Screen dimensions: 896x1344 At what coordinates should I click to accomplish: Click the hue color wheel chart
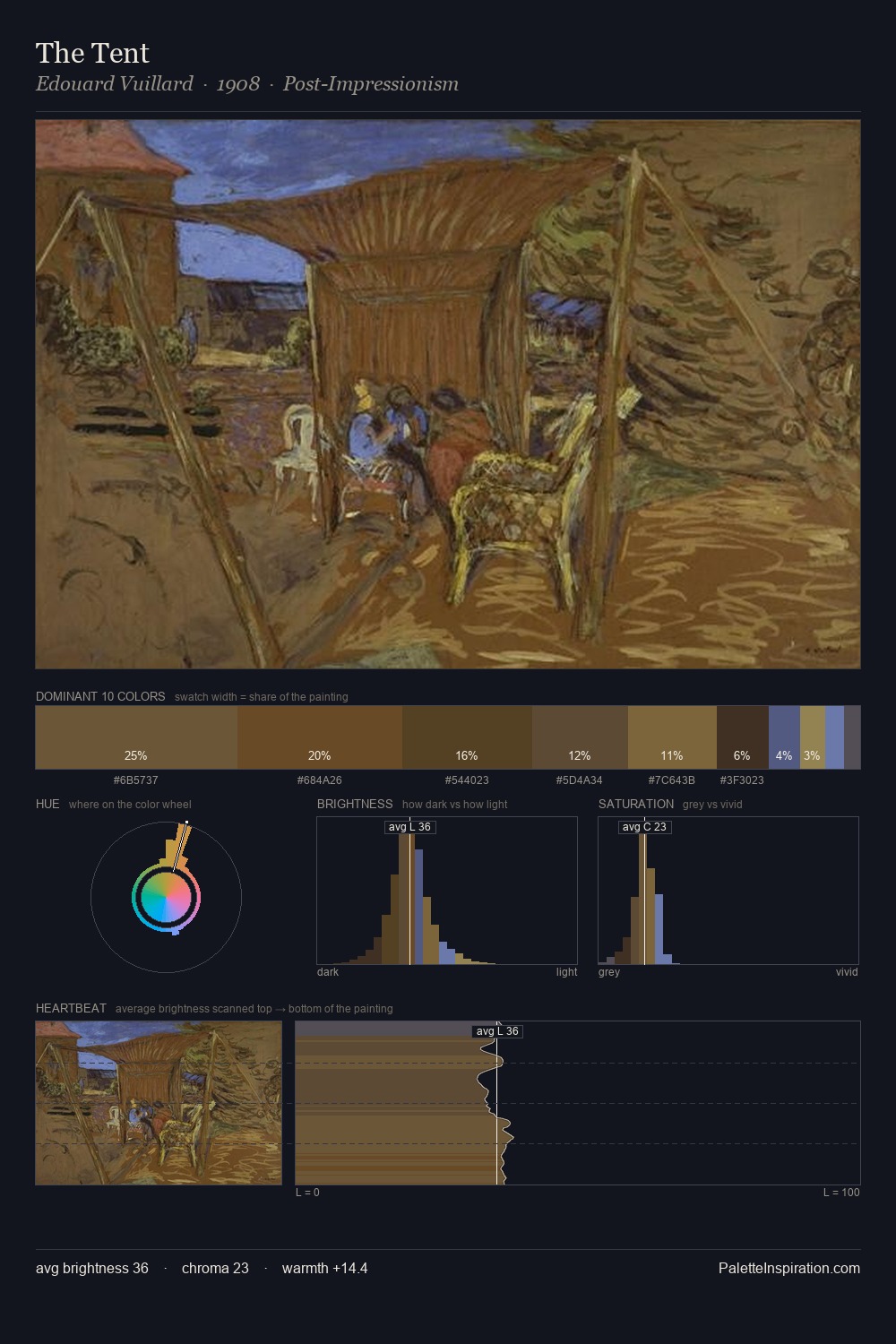click(166, 896)
